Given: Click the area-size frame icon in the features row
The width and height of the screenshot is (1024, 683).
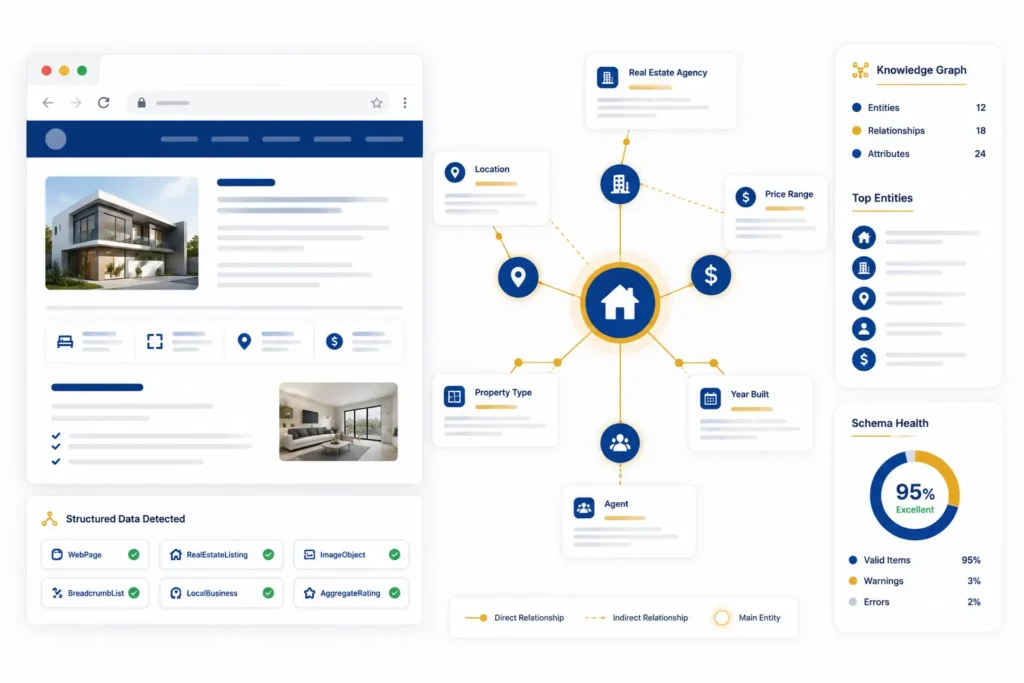Looking at the screenshot, I should [x=155, y=341].
